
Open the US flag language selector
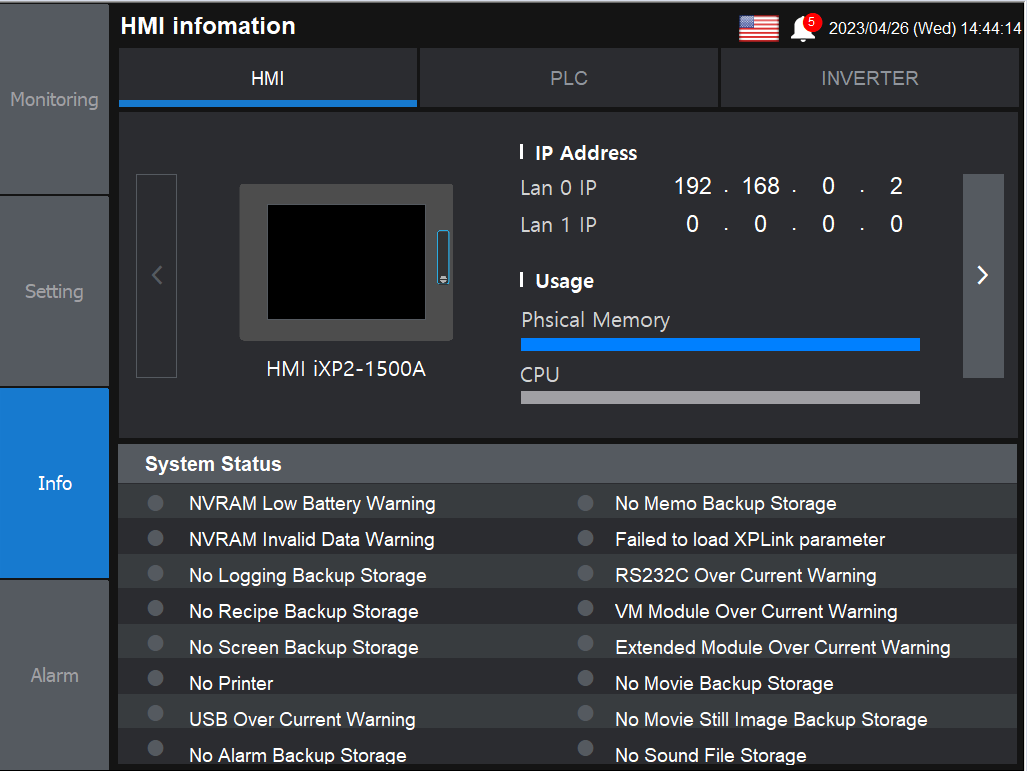click(758, 28)
